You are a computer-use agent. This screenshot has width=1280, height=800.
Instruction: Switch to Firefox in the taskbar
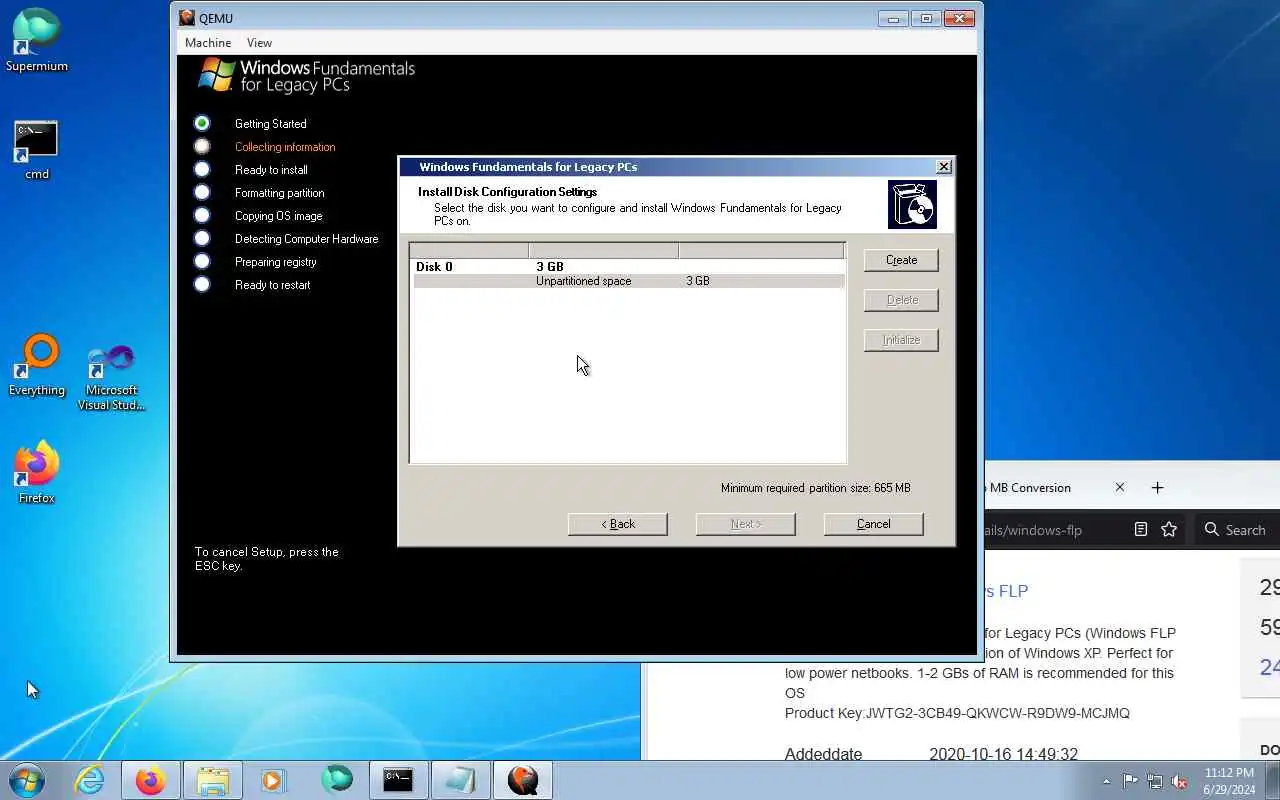click(x=151, y=780)
